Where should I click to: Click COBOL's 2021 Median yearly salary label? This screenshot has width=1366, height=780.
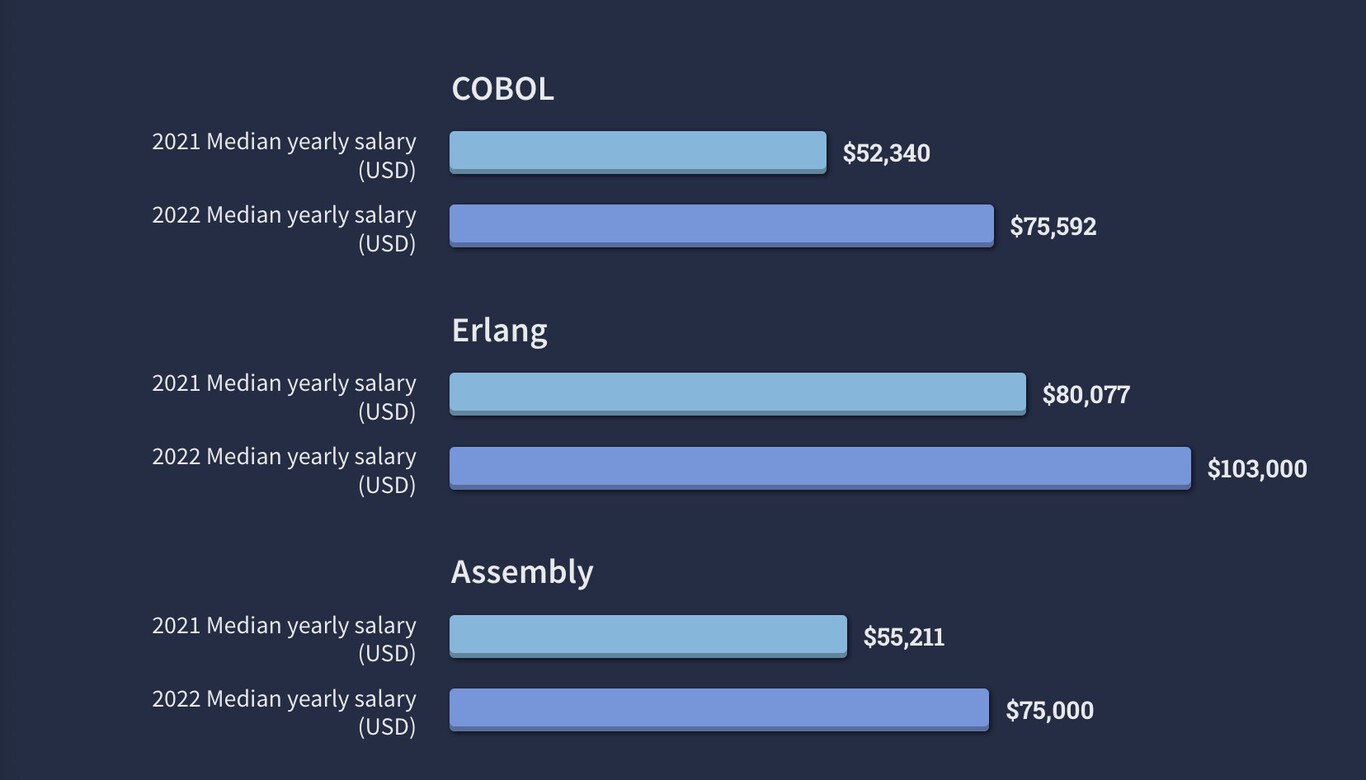284,155
